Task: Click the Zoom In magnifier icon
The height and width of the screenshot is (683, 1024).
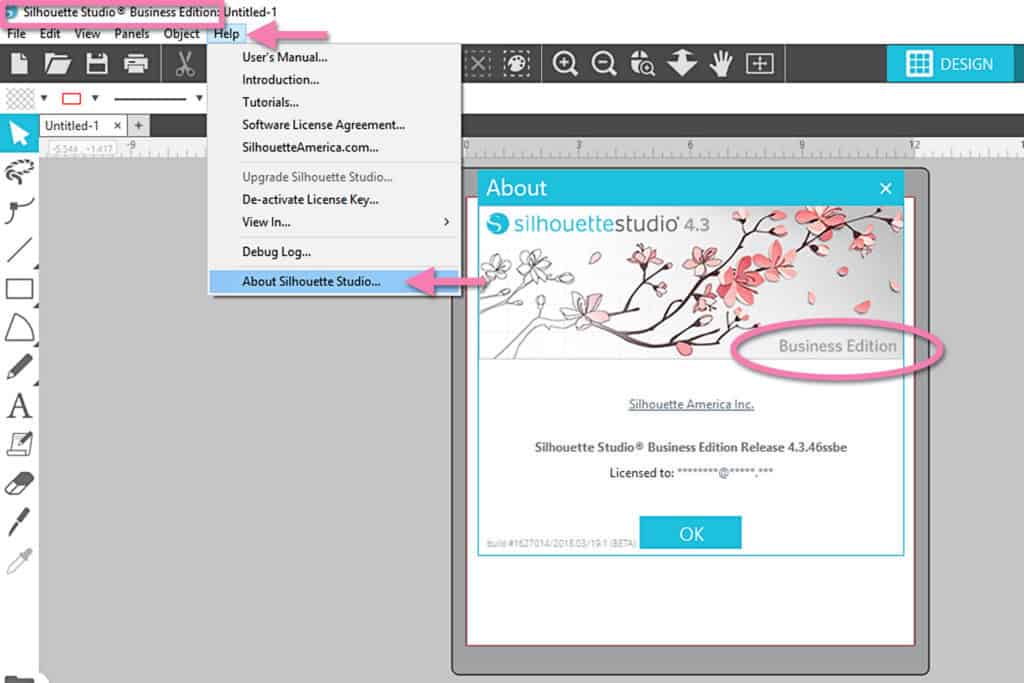Action: pyautogui.click(x=565, y=63)
